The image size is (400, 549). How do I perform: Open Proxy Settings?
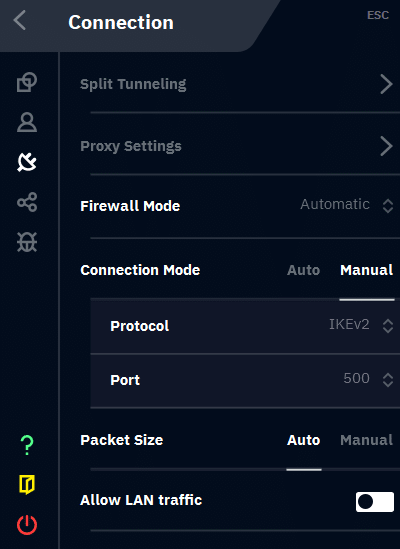coord(240,146)
